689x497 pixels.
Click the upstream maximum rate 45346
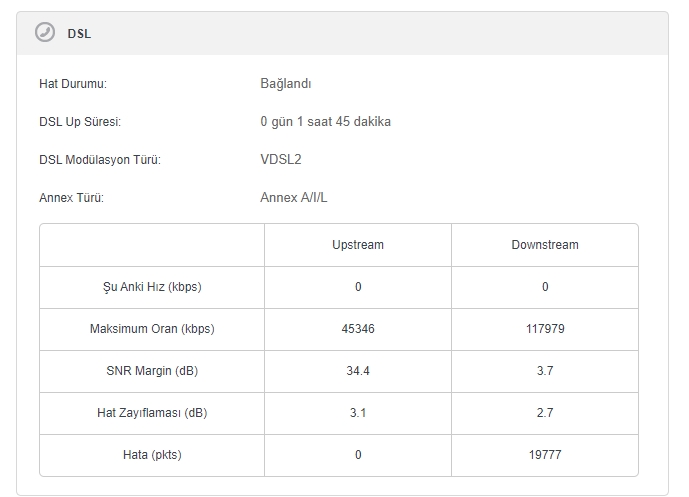pos(358,329)
